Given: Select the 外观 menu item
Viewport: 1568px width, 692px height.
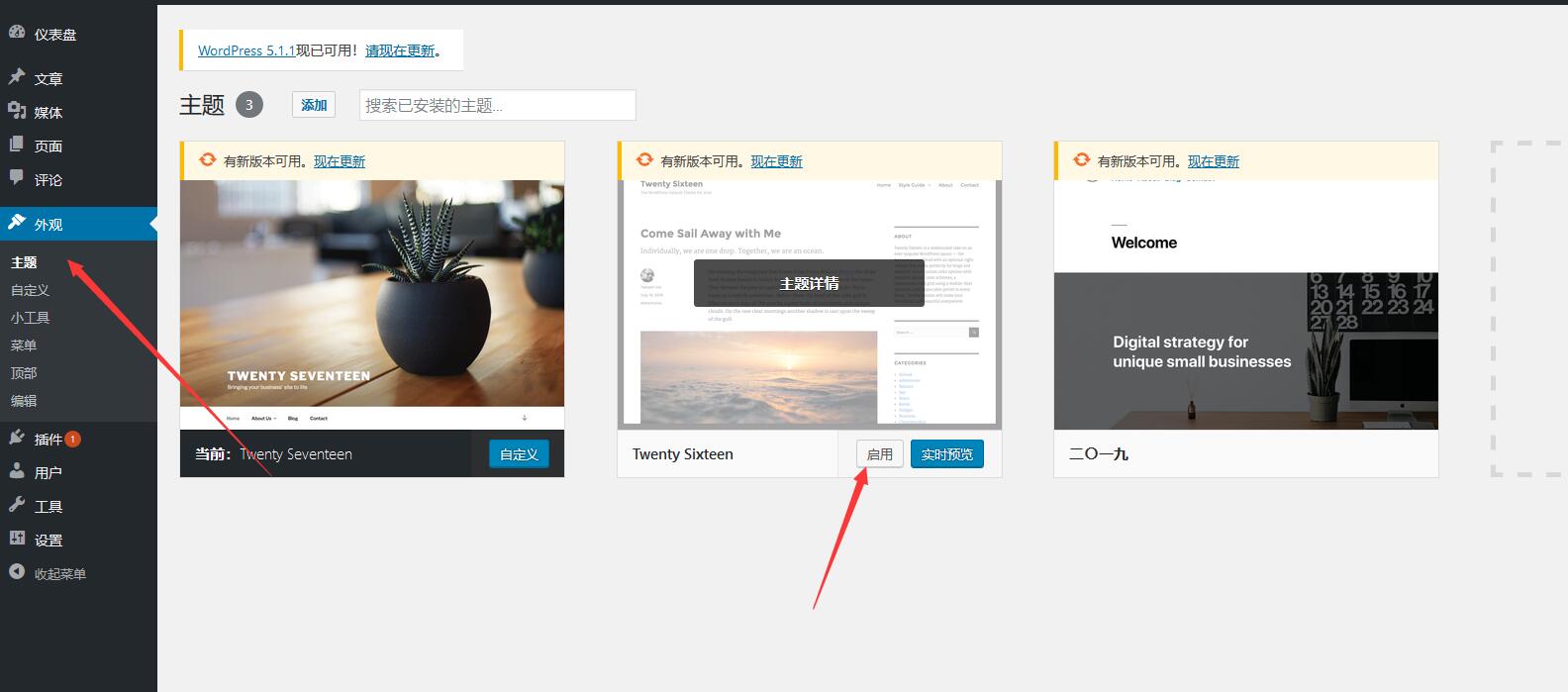Looking at the screenshot, I should (x=78, y=224).
